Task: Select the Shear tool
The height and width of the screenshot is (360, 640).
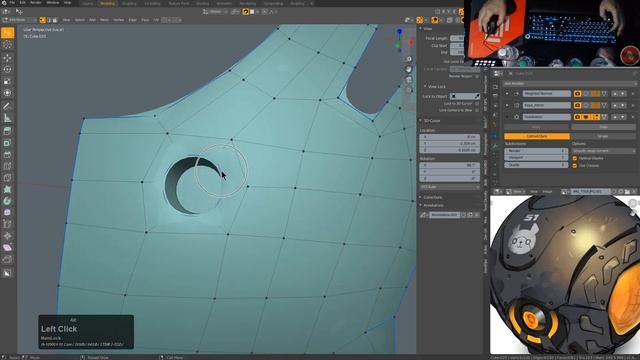Action: [7, 247]
